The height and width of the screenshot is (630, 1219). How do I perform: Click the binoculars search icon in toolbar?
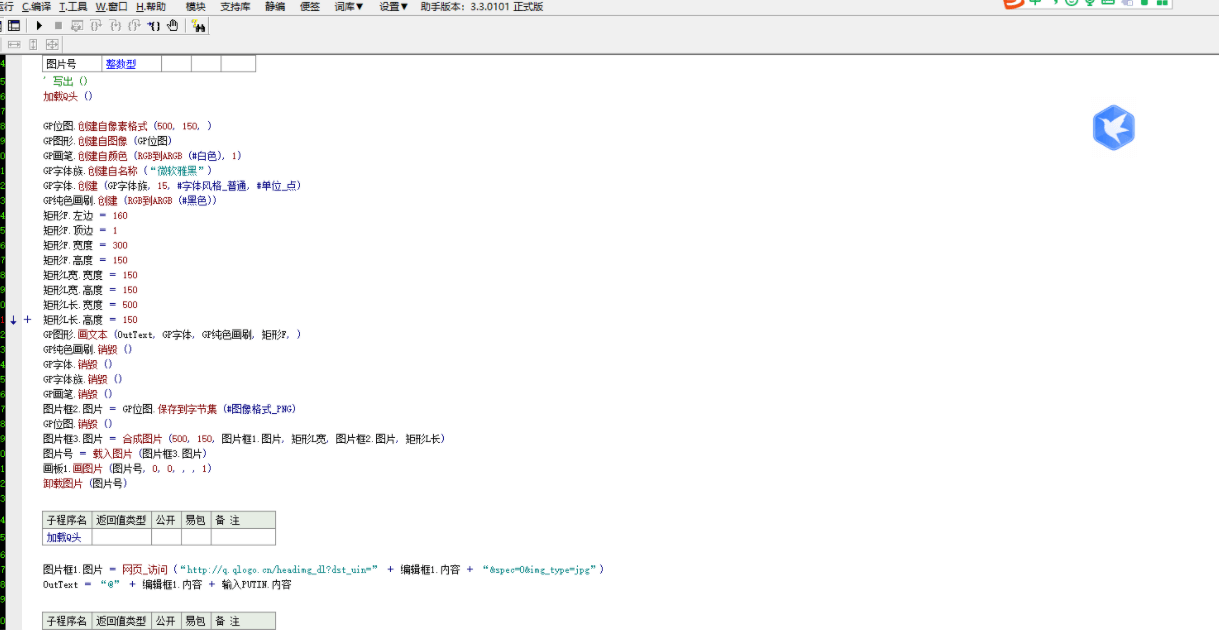(x=198, y=26)
